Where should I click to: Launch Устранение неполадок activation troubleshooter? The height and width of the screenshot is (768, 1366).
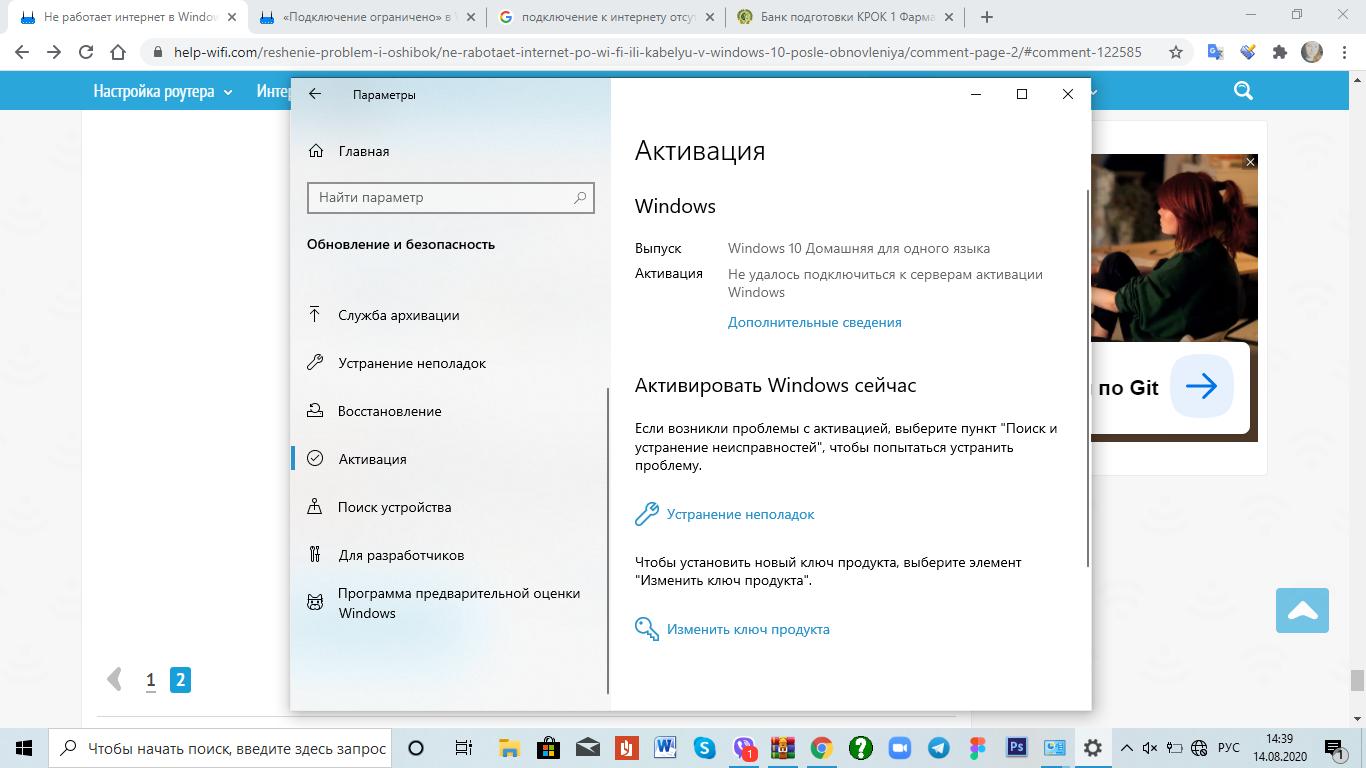tap(725, 514)
